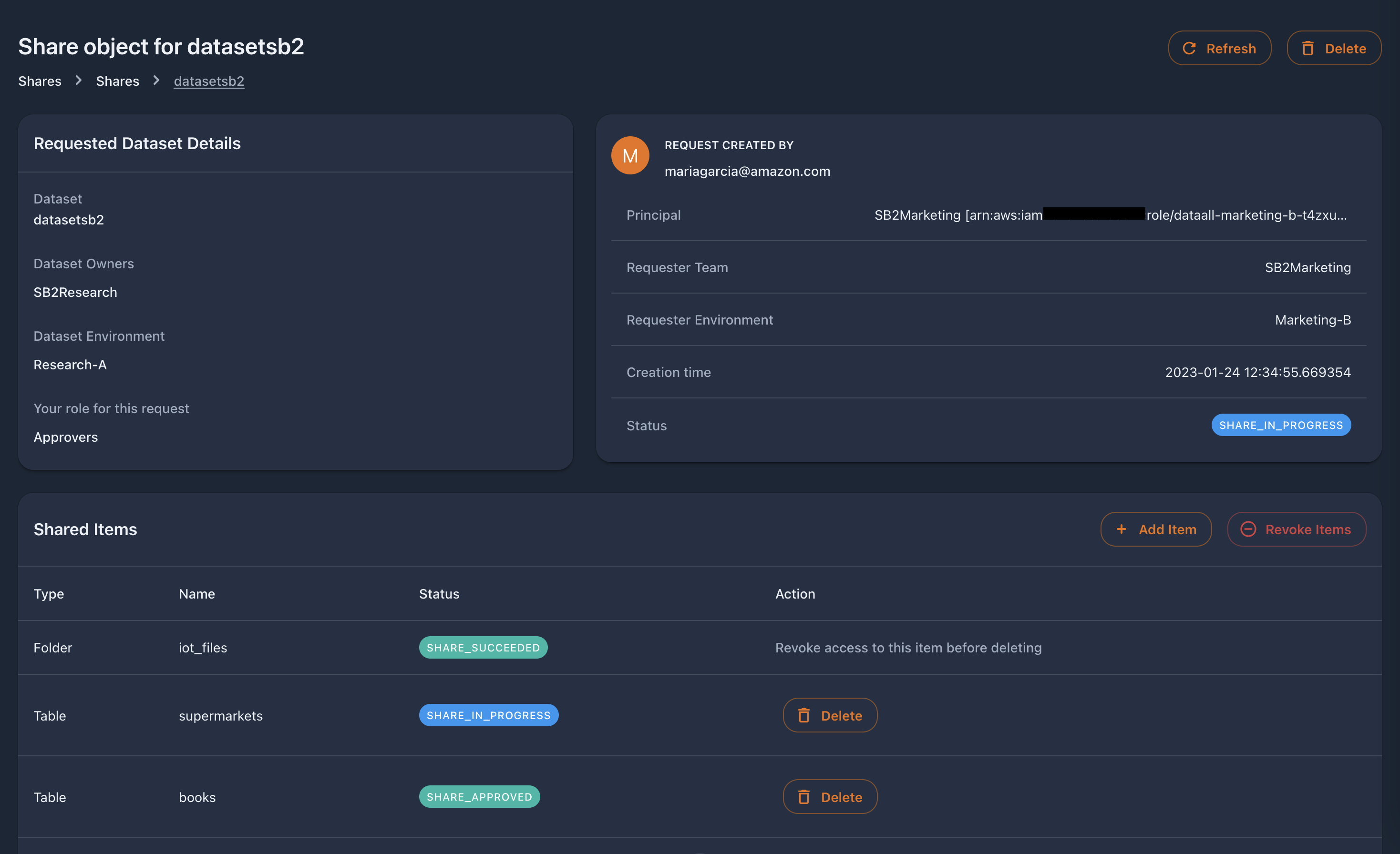Click the page title Share object for datasetsb2

point(161,47)
